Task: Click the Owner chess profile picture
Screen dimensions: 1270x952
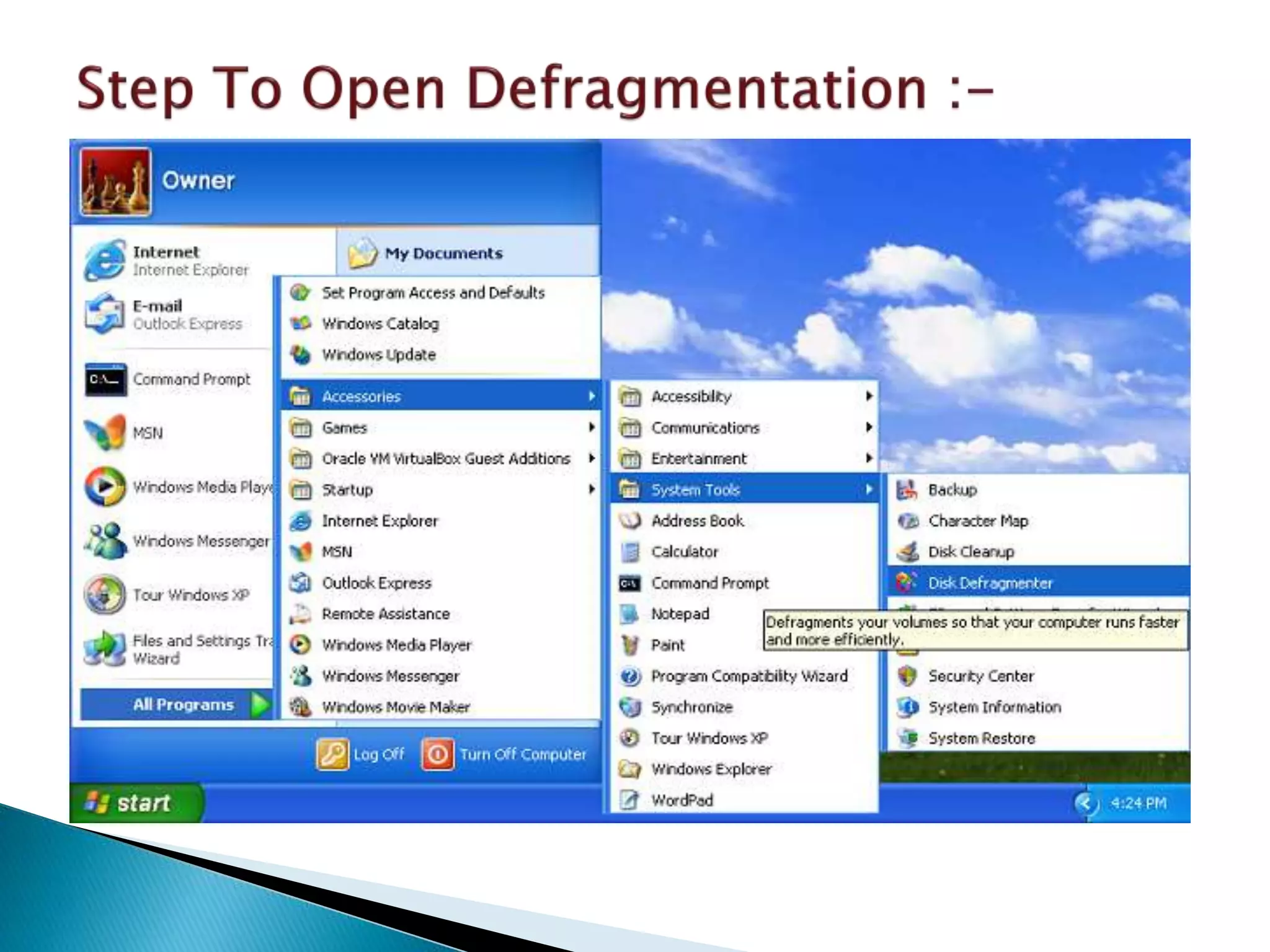Action: 115,182
